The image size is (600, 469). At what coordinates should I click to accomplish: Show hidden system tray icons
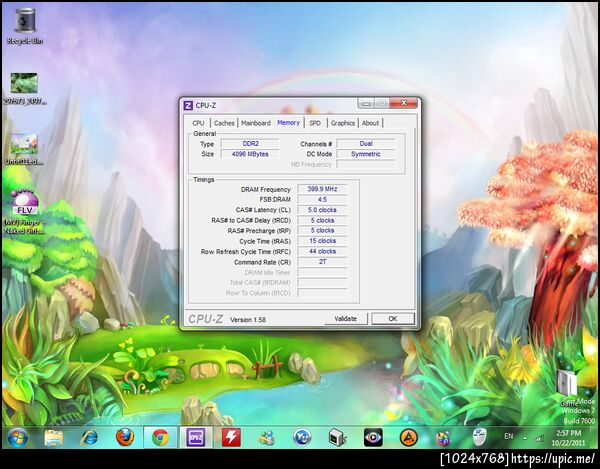click(x=525, y=438)
